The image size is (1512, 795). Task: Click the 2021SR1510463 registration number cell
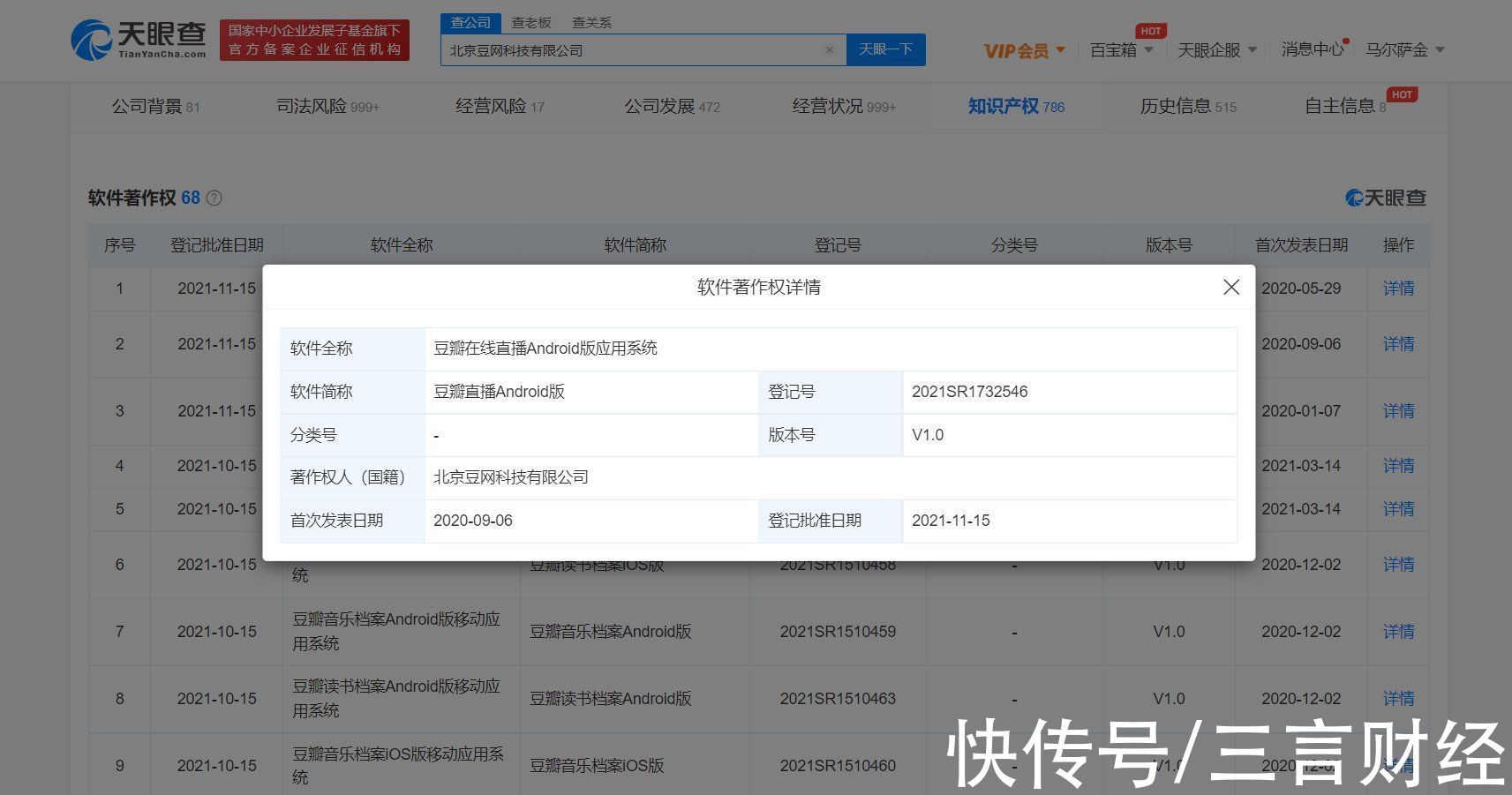click(x=838, y=699)
